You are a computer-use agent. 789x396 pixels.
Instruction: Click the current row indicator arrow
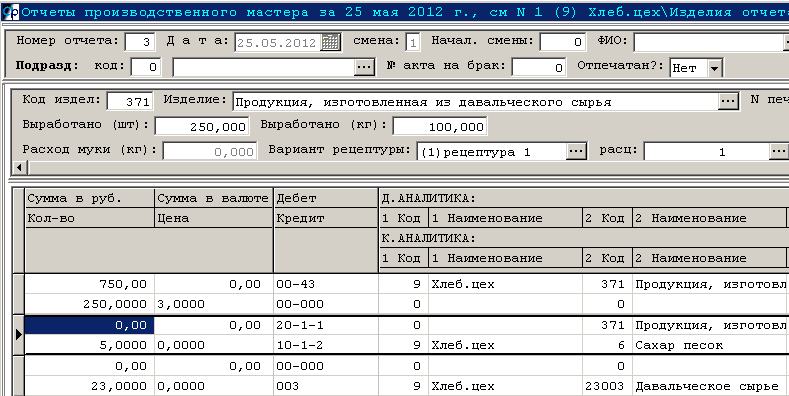click(x=19, y=335)
